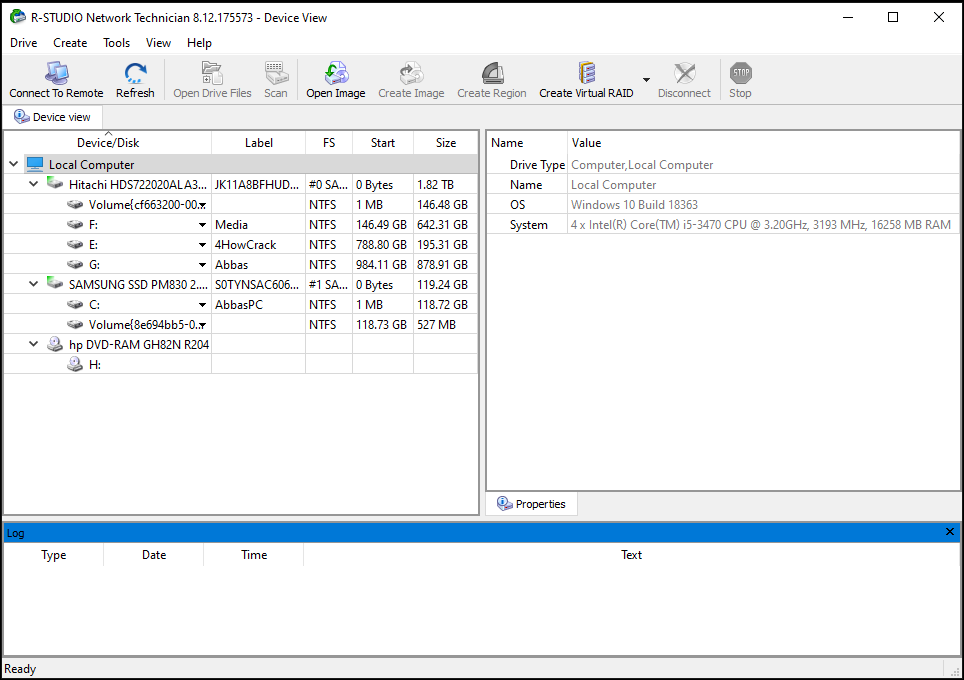964x680 pixels.
Task: Collapse the Local Computer tree node
Action: point(14,165)
